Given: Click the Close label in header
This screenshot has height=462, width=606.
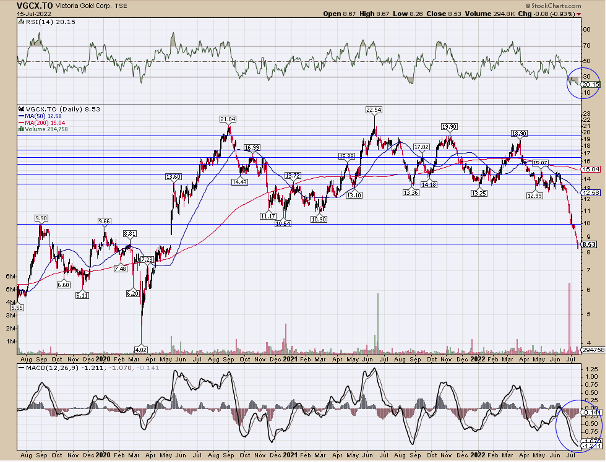Looking at the screenshot, I should (436, 14).
